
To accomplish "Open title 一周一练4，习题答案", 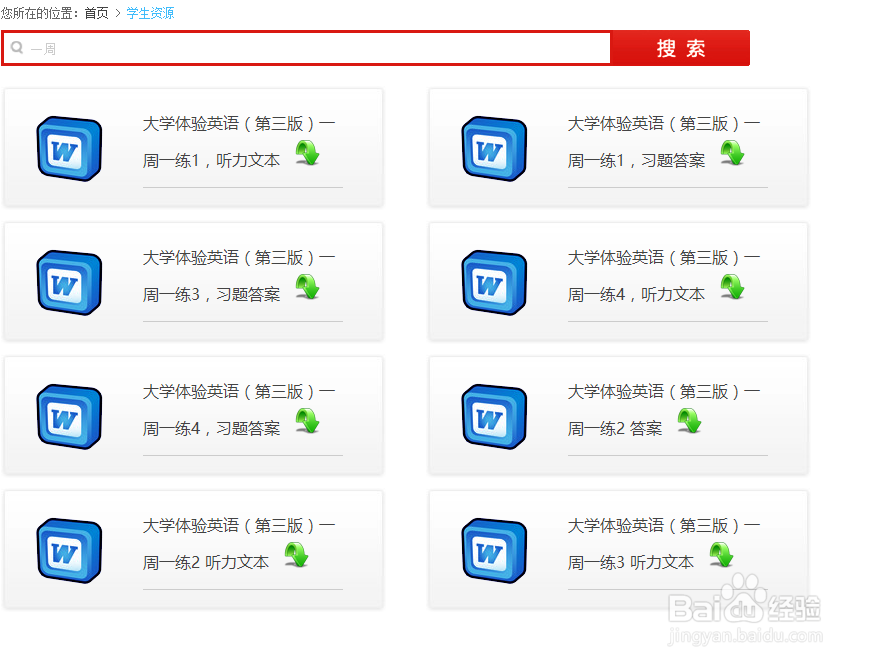I will pos(239,409).
